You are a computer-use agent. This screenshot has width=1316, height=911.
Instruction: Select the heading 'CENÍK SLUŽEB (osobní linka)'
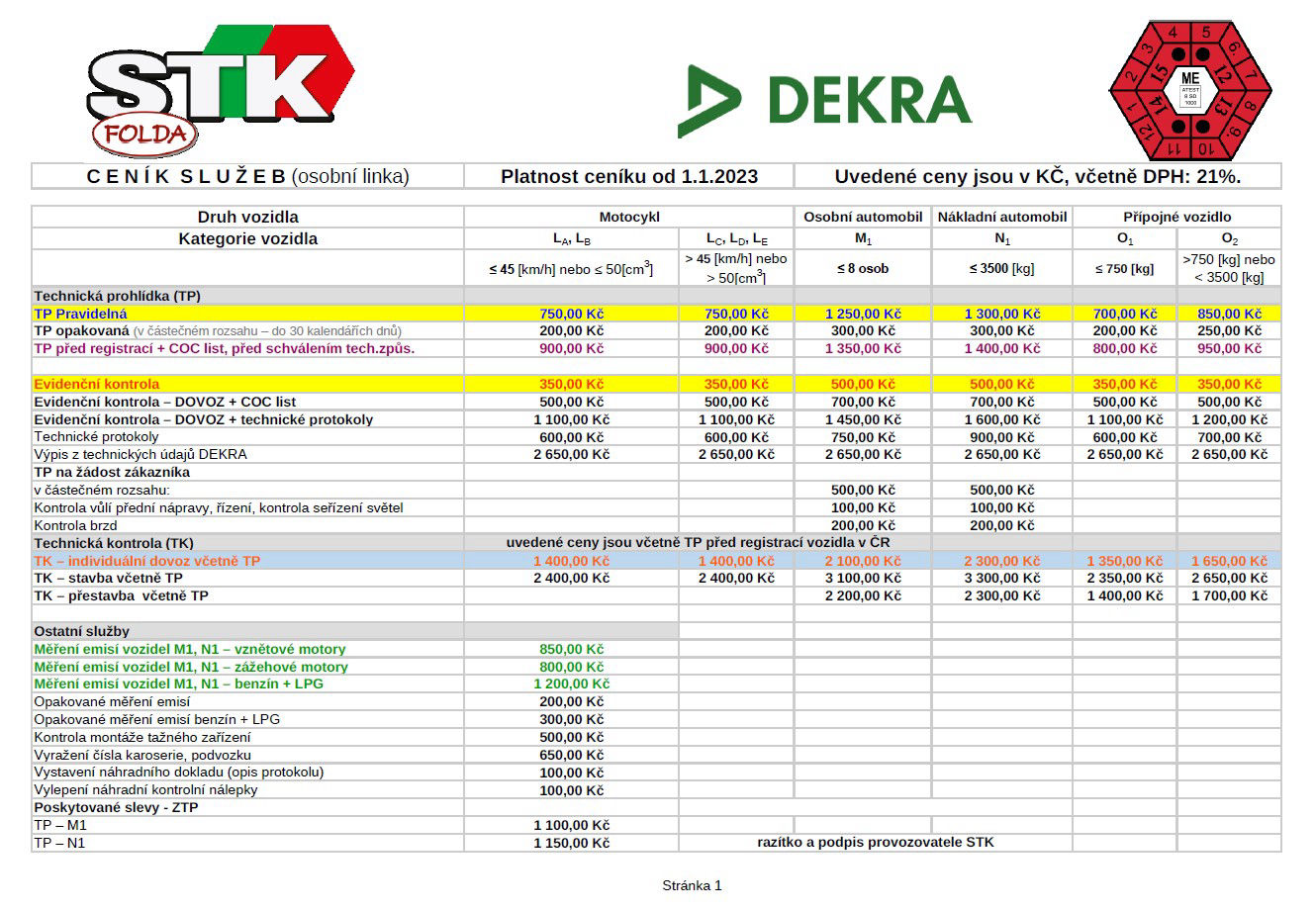(248, 177)
